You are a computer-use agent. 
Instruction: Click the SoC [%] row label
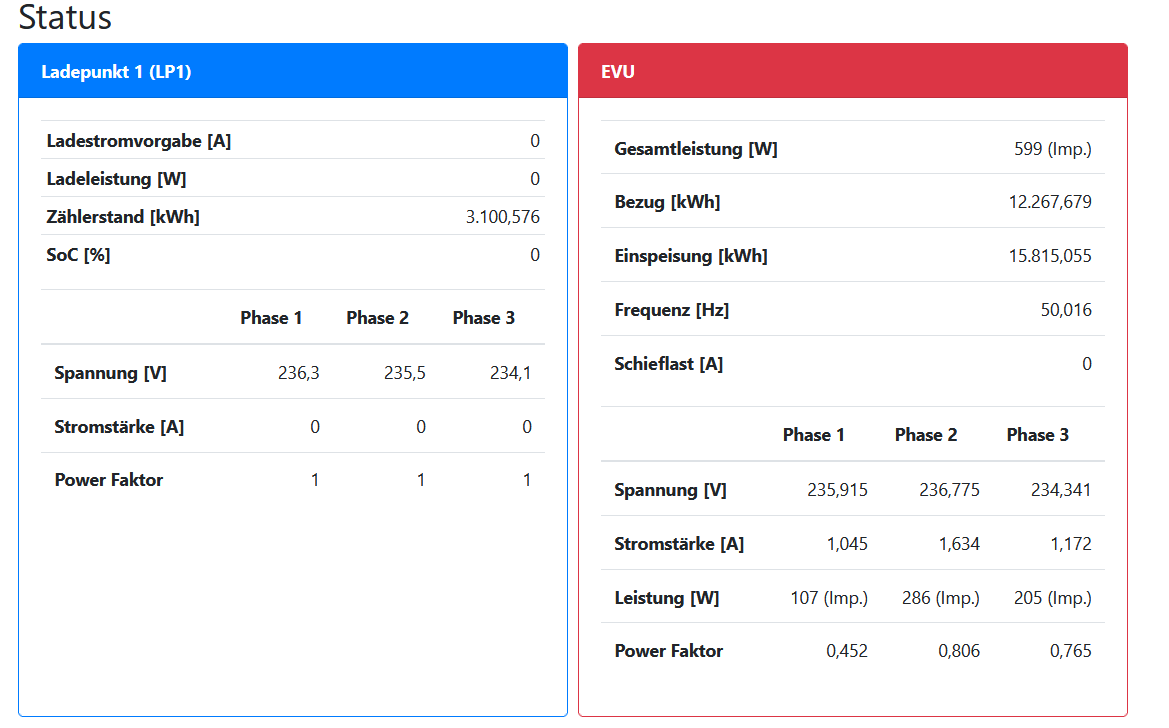click(x=78, y=255)
